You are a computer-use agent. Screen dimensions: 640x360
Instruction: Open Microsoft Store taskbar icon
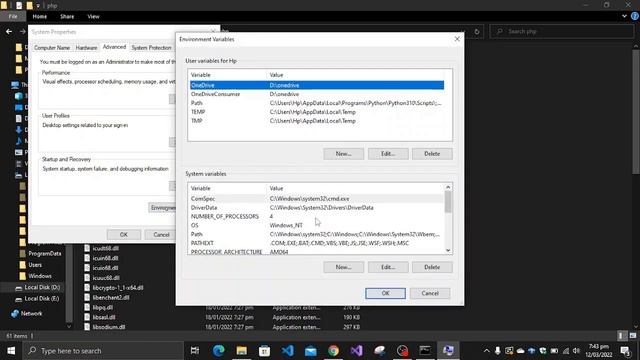(264, 350)
